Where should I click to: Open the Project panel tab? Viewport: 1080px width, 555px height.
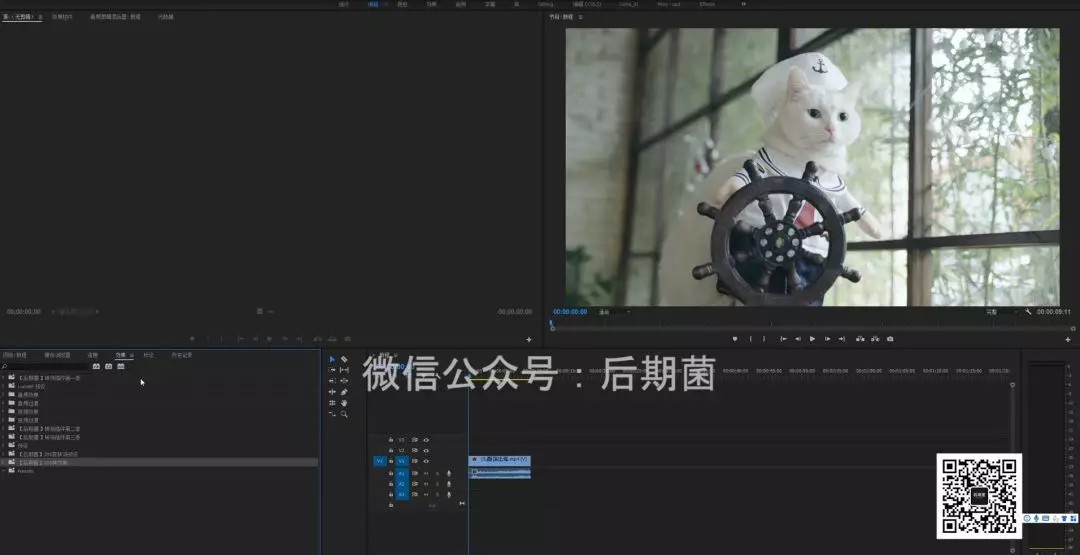pos(15,355)
